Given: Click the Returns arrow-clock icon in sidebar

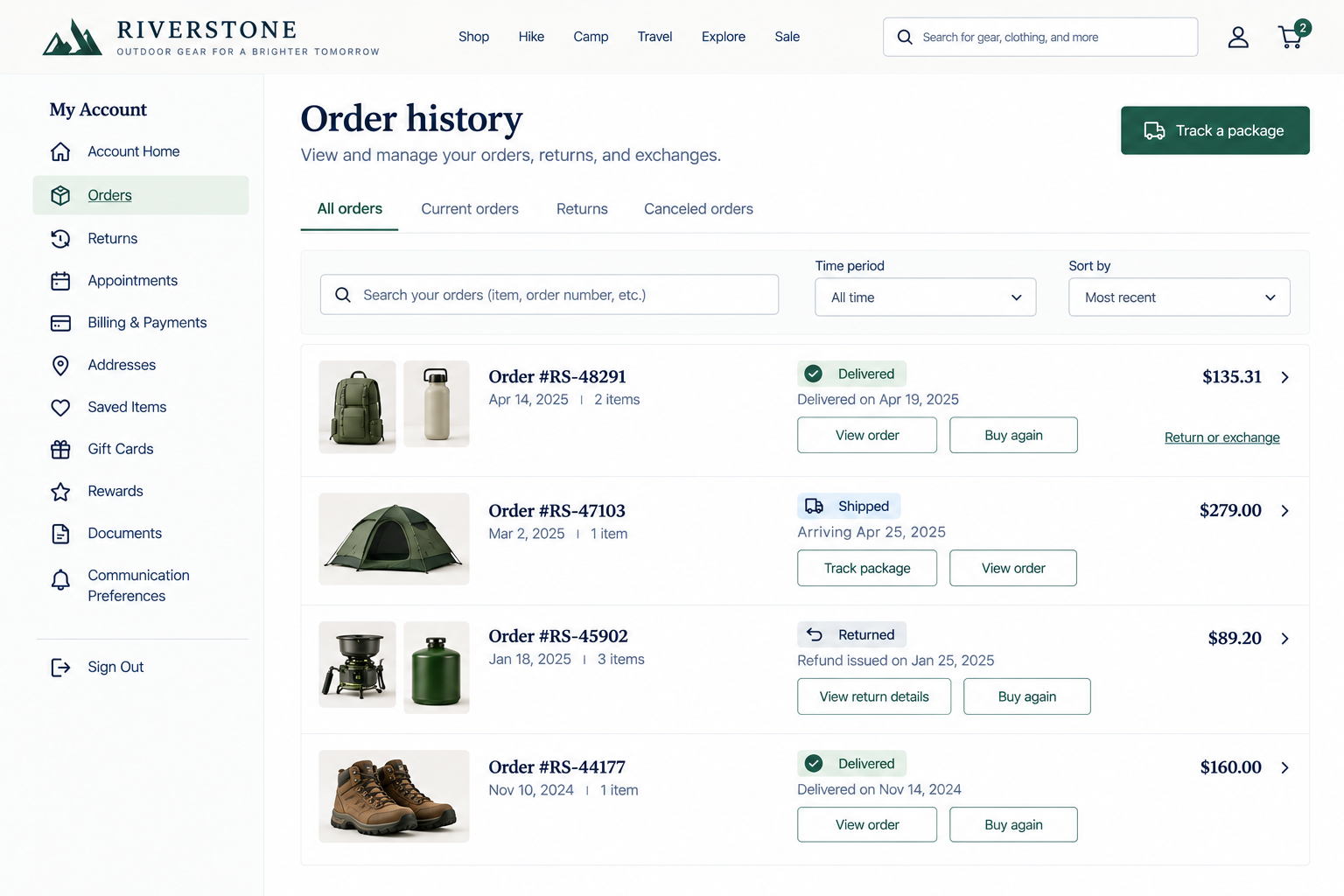Looking at the screenshot, I should [60, 238].
